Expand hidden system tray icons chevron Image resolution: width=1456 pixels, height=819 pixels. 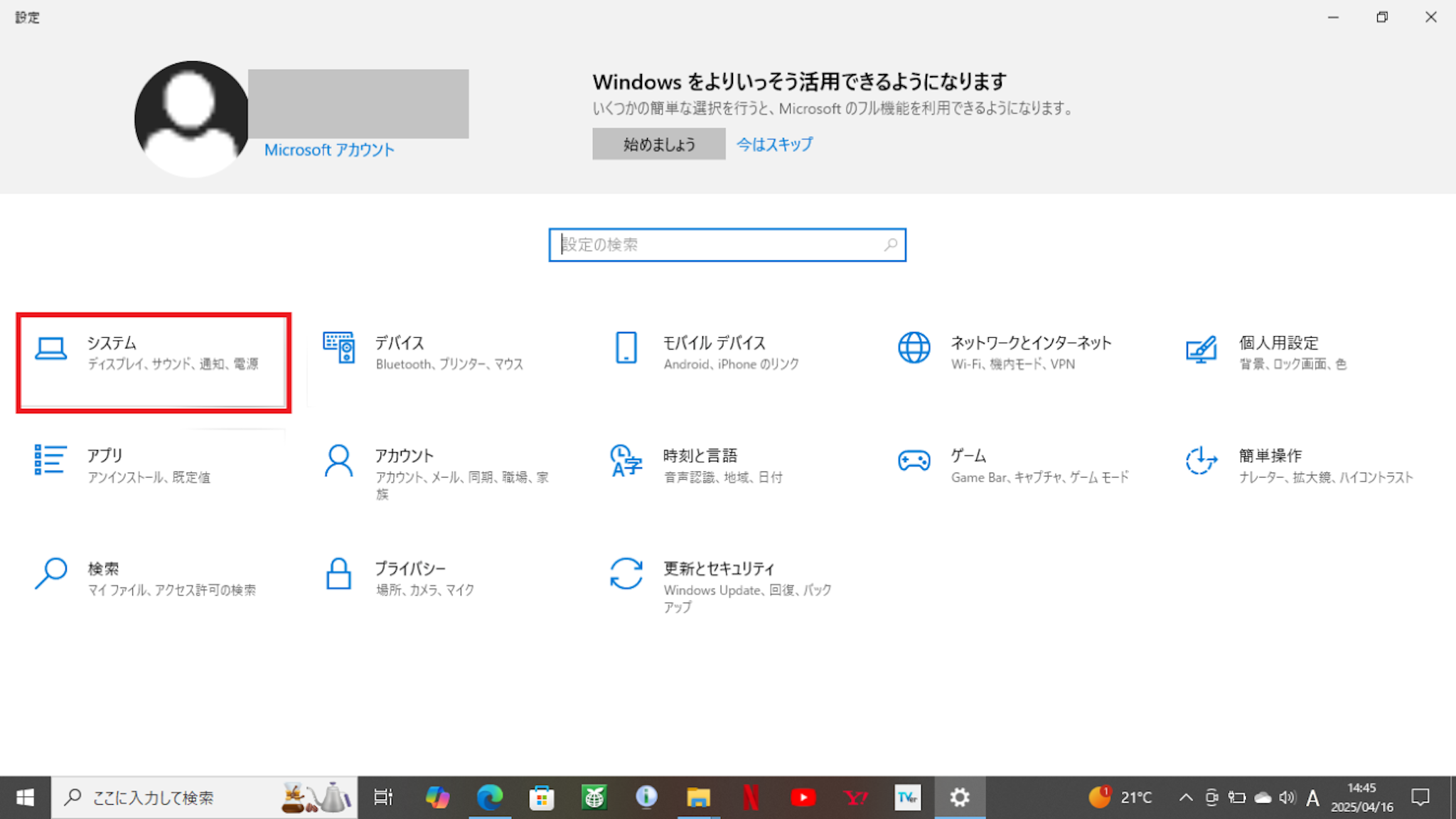tap(1185, 798)
